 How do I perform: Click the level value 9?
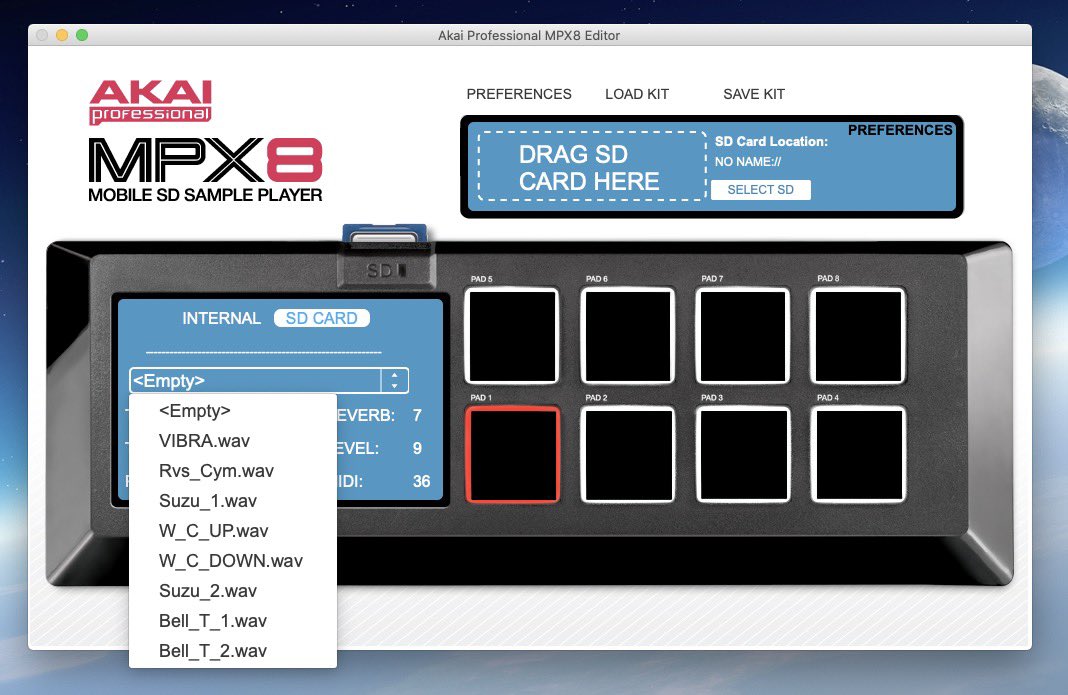418,448
